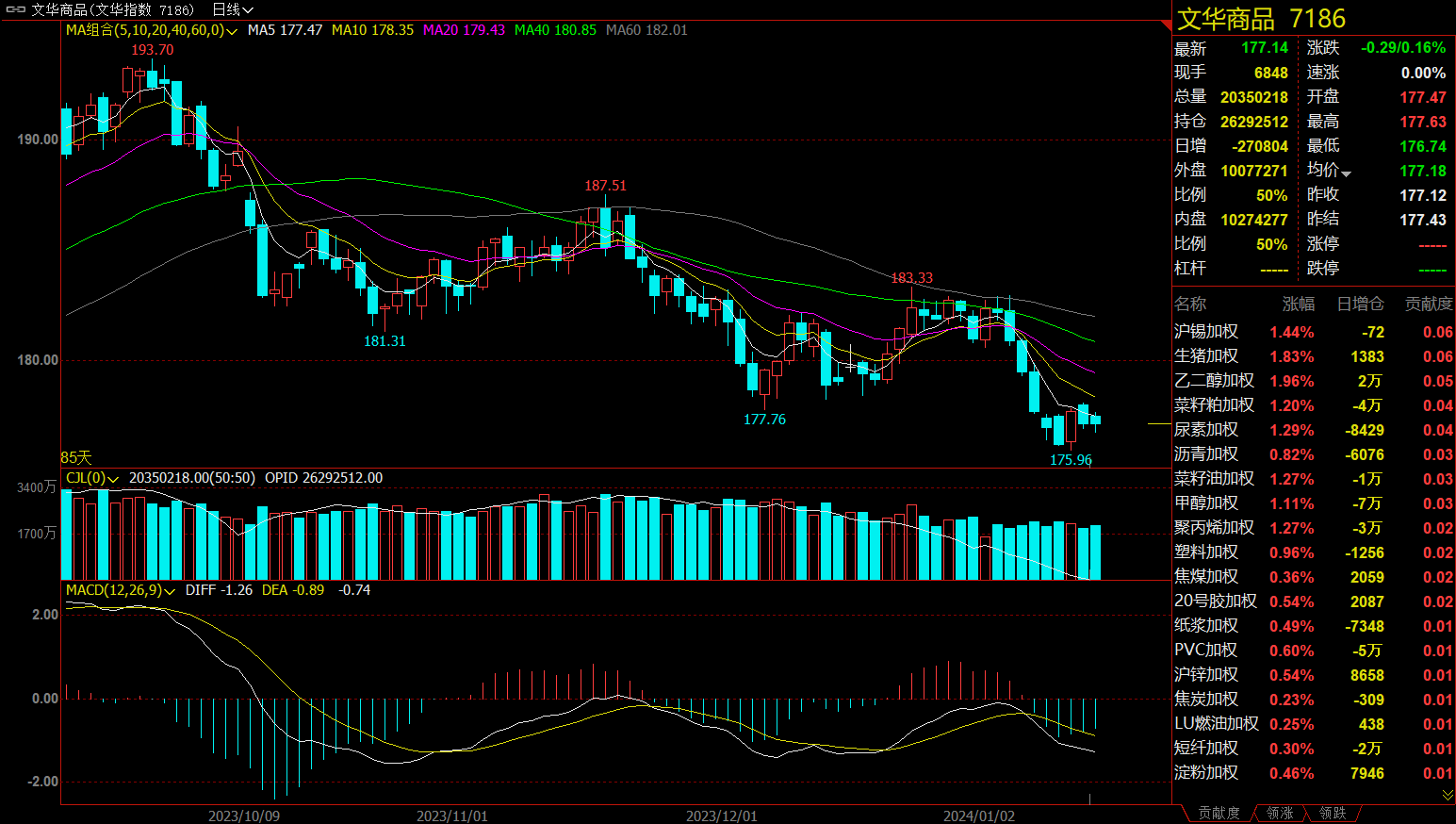Select the 甲醇加权 row

point(1314,503)
